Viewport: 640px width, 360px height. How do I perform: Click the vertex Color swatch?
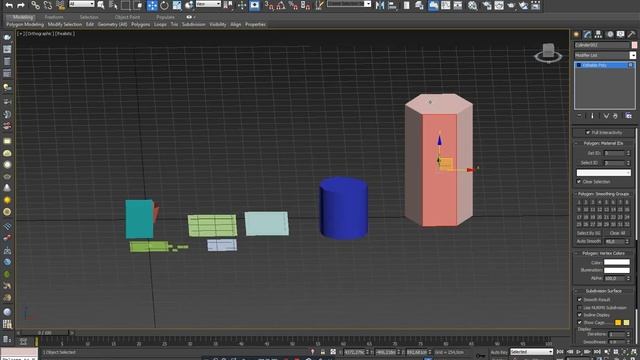pyautogui.click(x=617, y=262)
